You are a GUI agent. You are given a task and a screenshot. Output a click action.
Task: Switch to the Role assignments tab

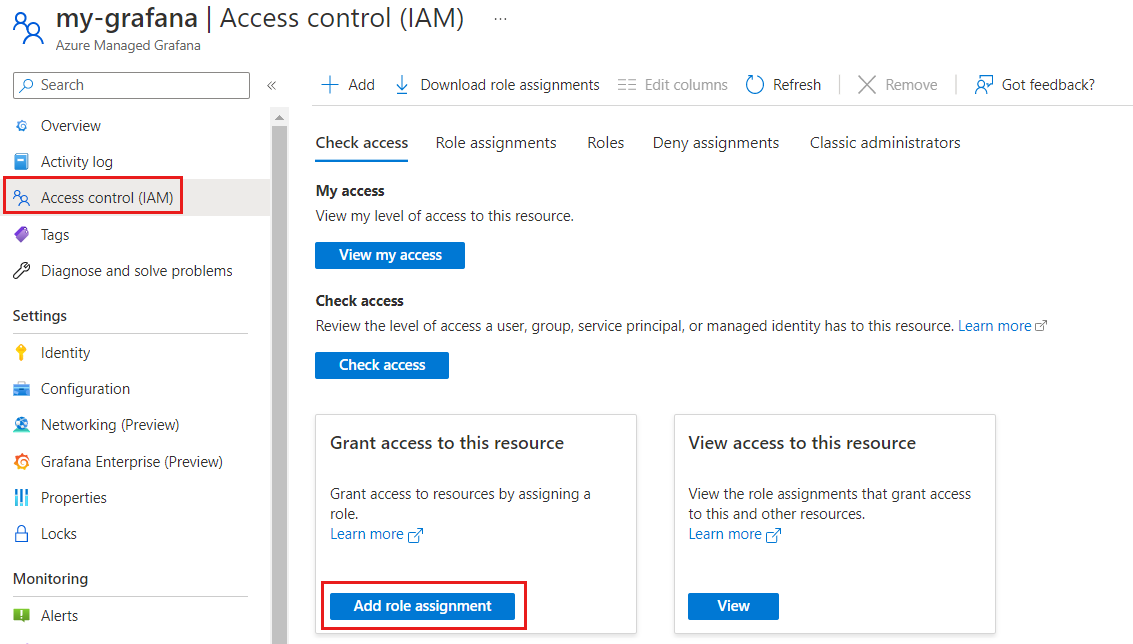coord(496,142)
